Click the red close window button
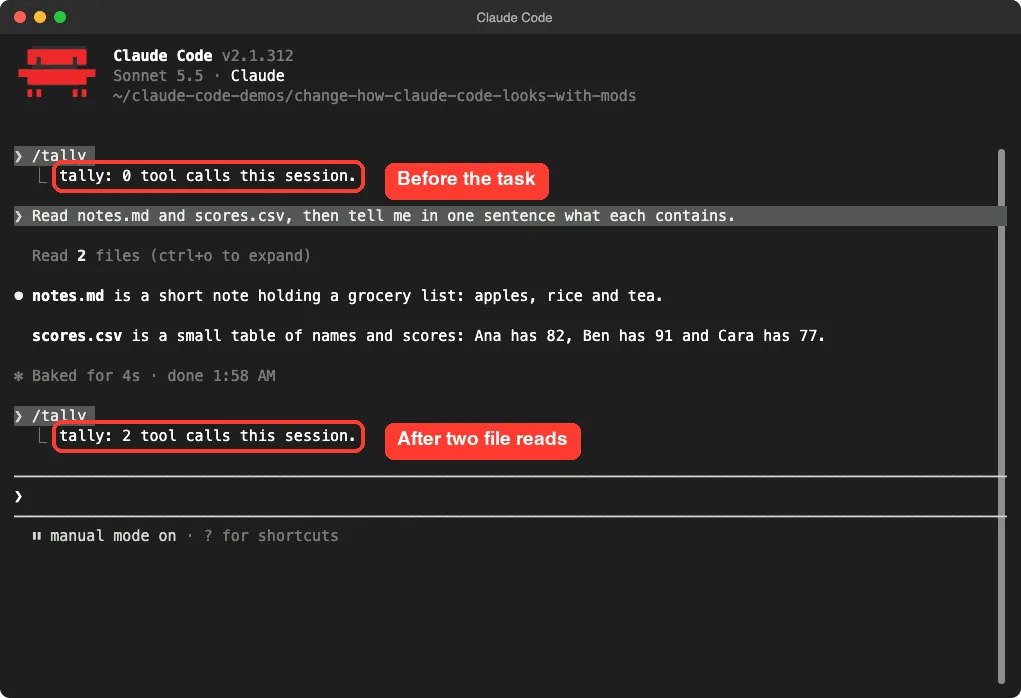The image size is (1021, 698). [20, 17]
